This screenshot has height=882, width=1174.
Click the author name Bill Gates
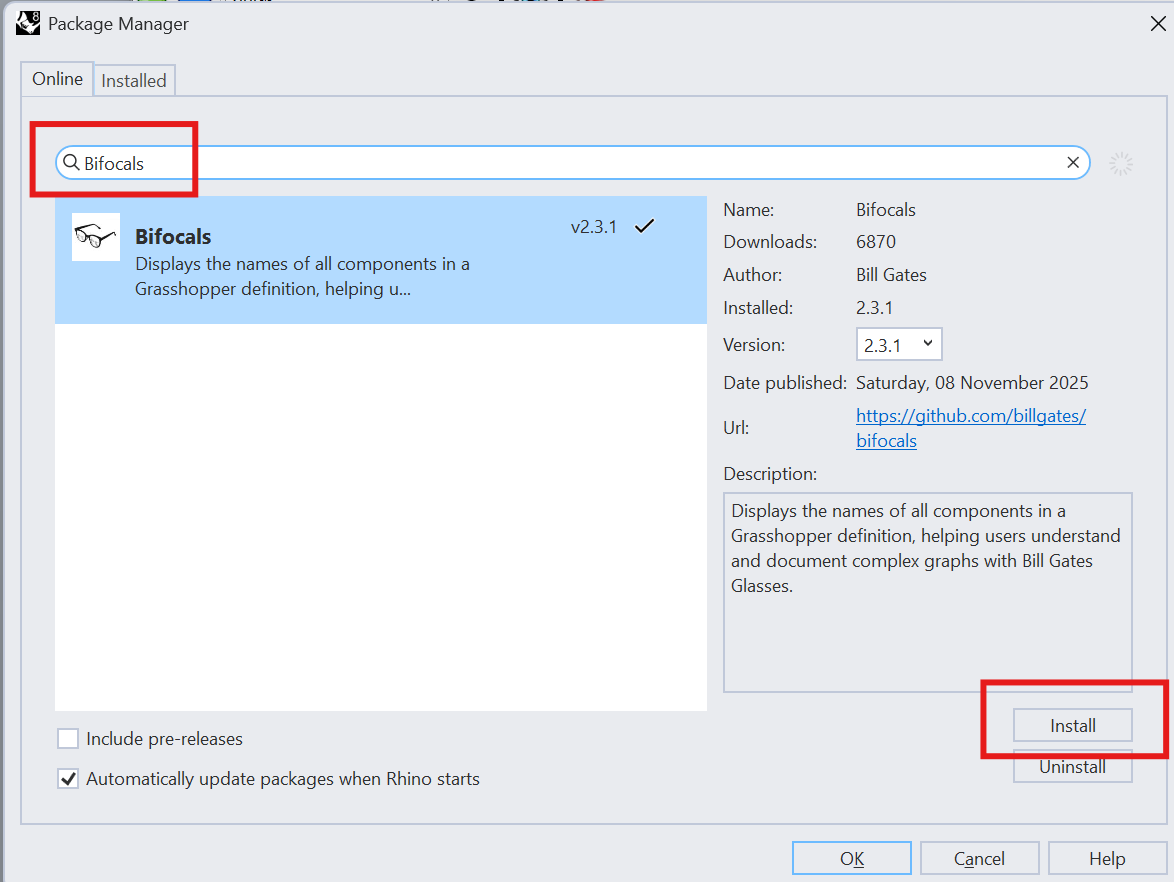click(891, 275)
